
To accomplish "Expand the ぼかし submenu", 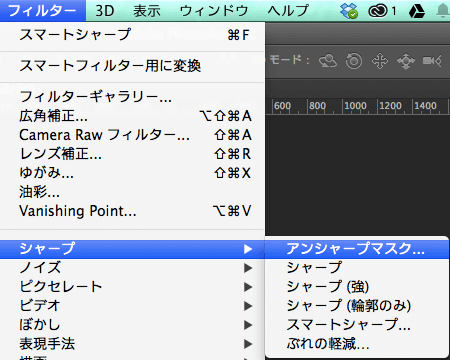I will click(133, 325).
